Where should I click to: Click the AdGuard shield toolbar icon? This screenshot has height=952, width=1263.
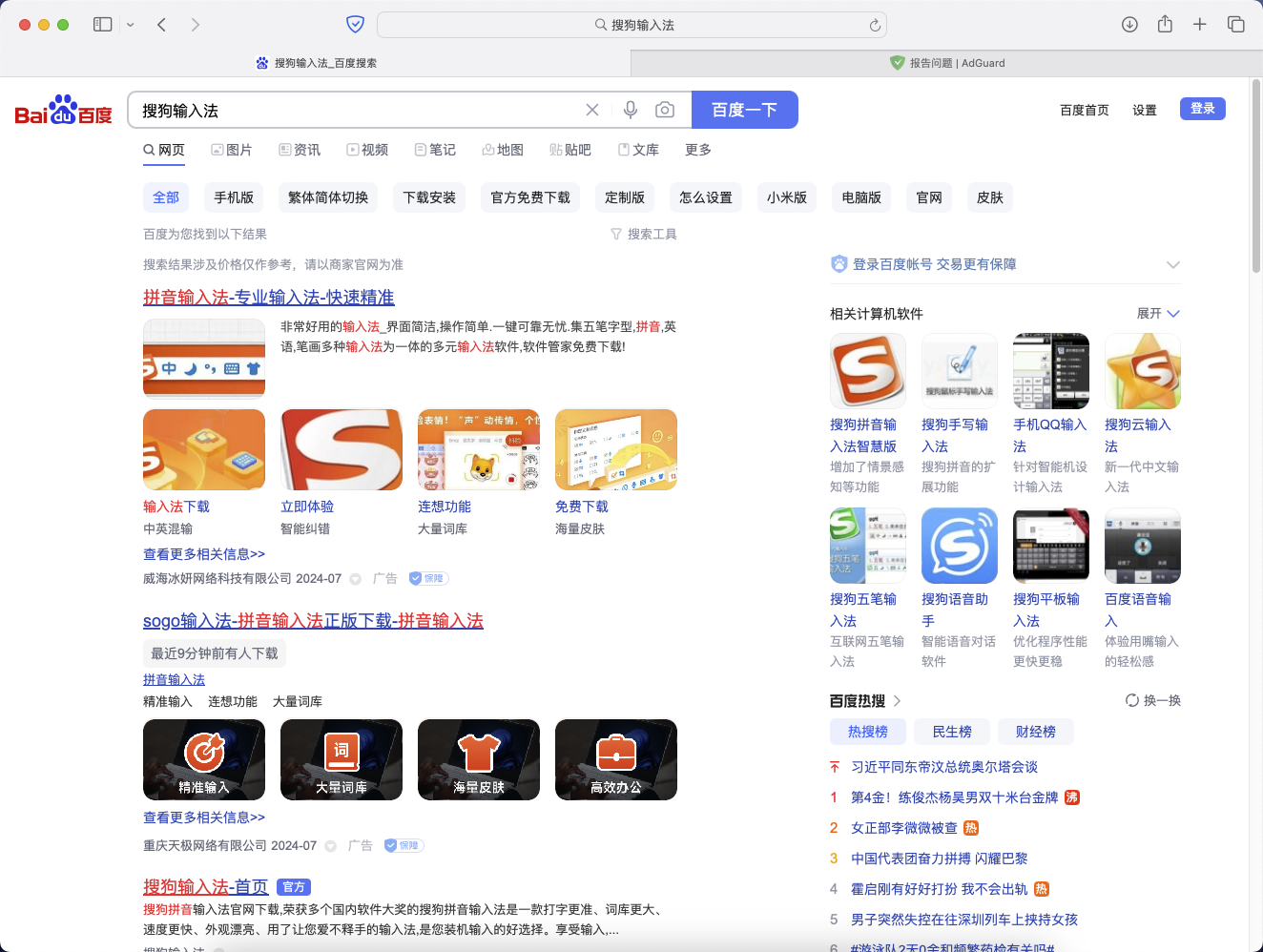pyautogui.click(x=355, y=25)
